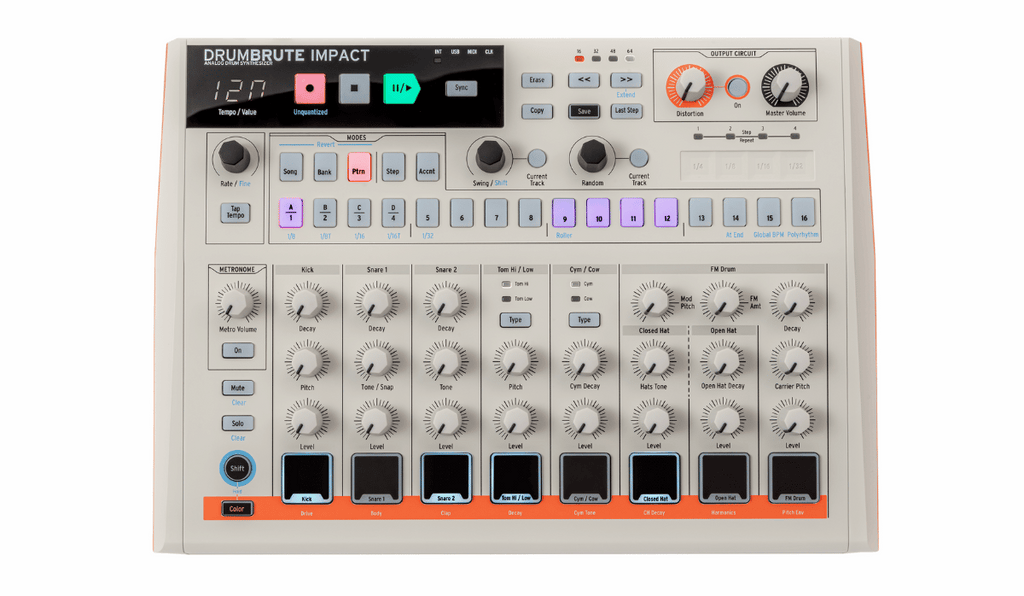
Task: Tap the Kick drum pad
Action: tap(306, 478)
